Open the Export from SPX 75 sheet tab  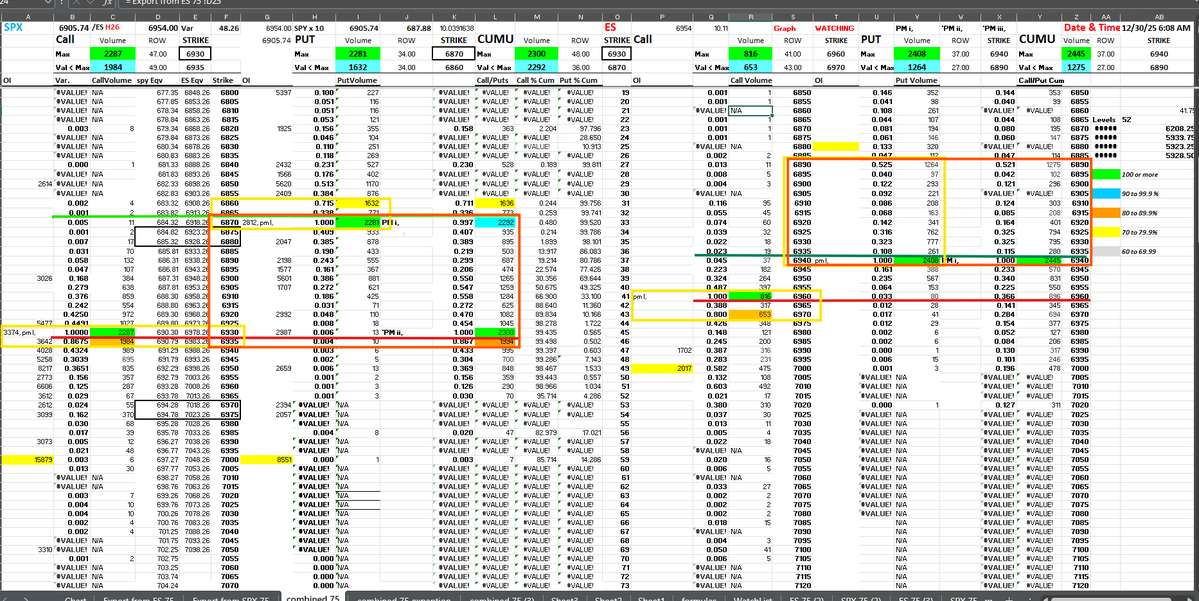[x=230, y=598]
